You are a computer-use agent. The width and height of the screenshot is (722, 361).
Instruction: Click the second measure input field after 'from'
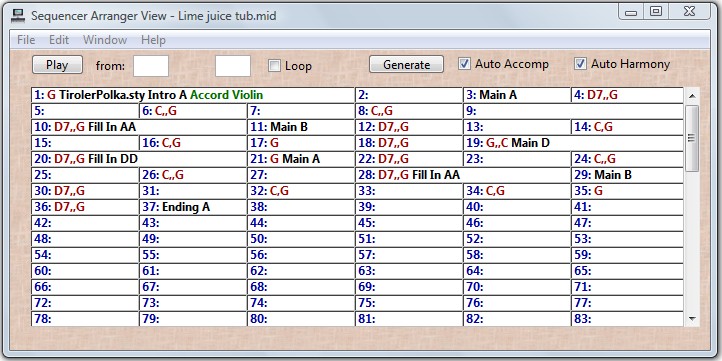click(233, 66)
